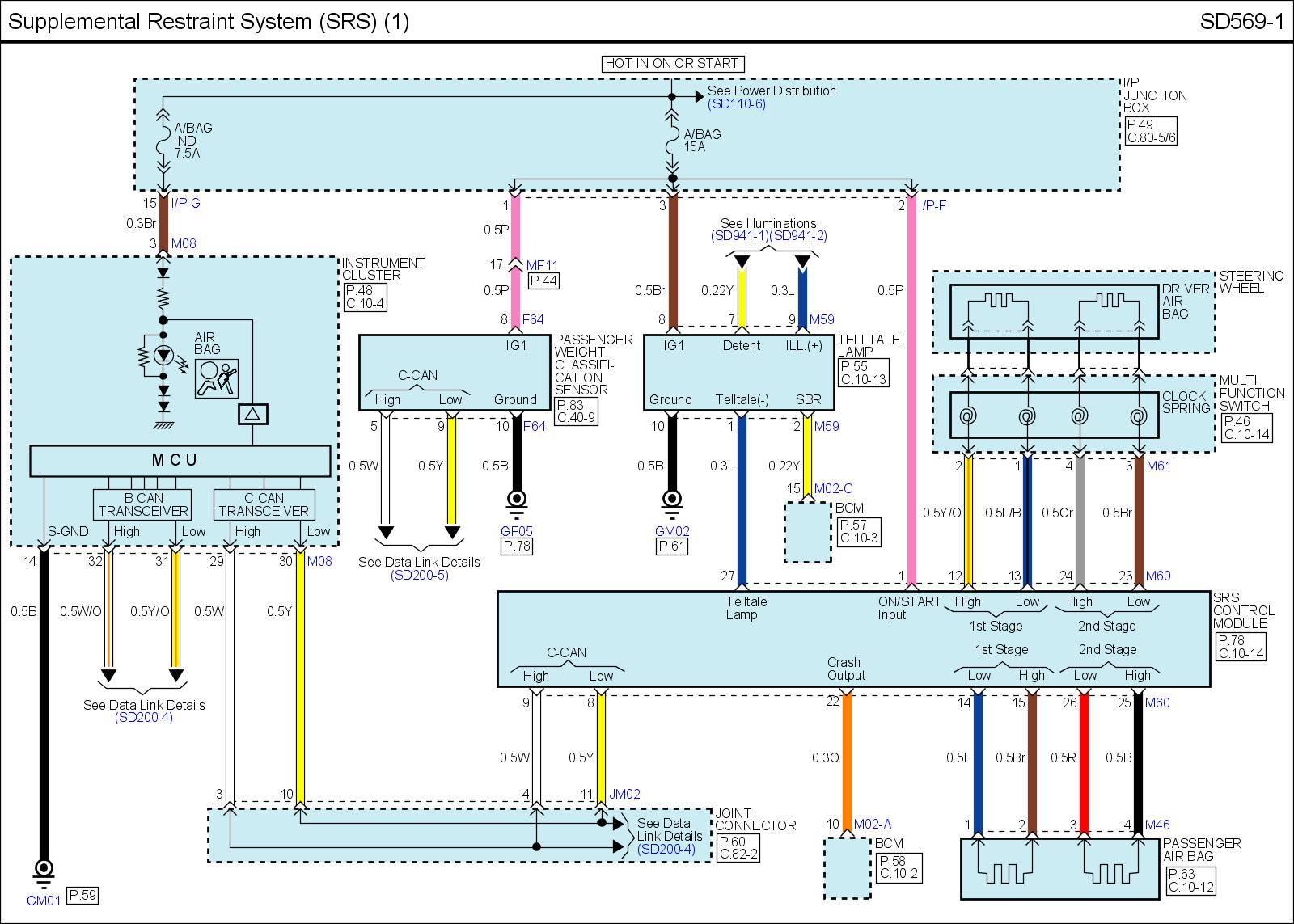The width and height of the screenshot is (1294, 924).
Task: Click the P.61 box under GM02
Action: pyautogui.click(x=671, y=547)
